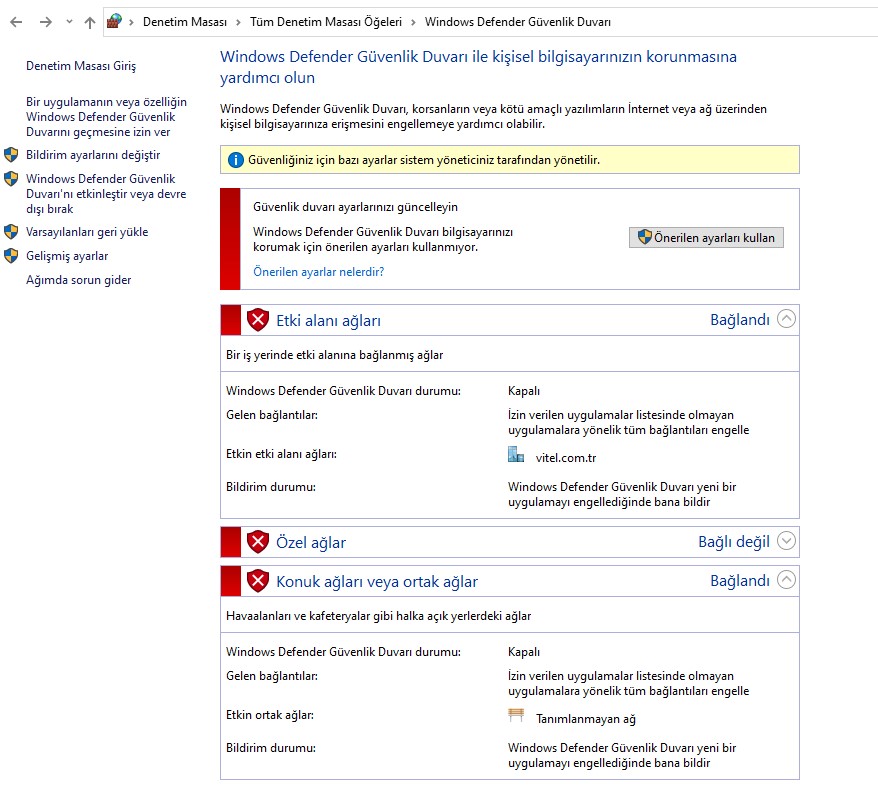Click the Bir iş yerinde etki alanına bağlanmış ağlar description
Screen dimensions: 878x789
pos(334,355)
